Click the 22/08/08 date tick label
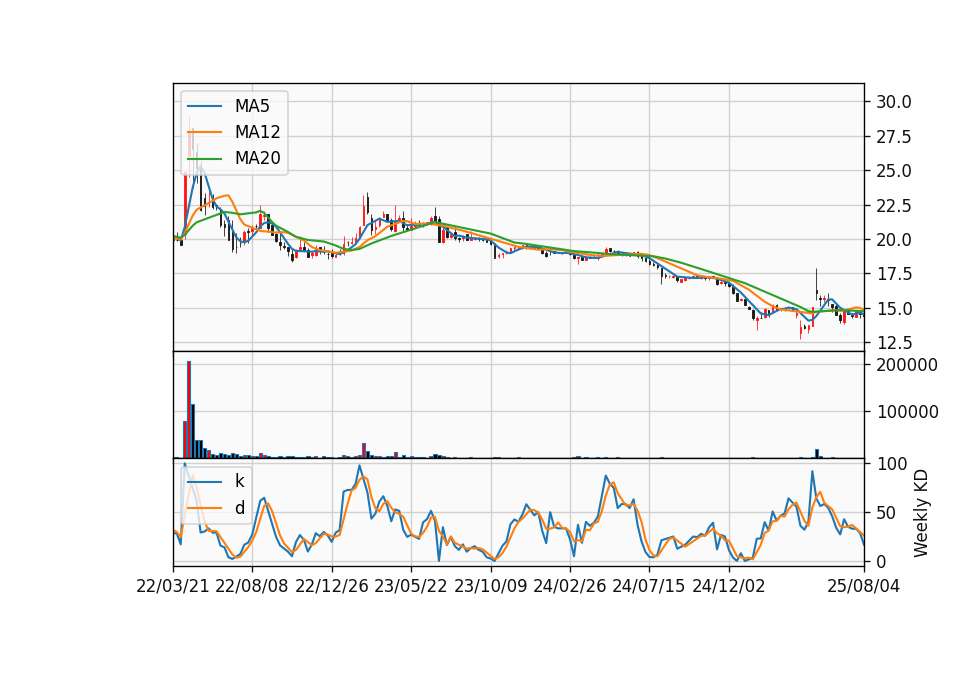The height and width of the screenshot is (690, 960). 252,586
